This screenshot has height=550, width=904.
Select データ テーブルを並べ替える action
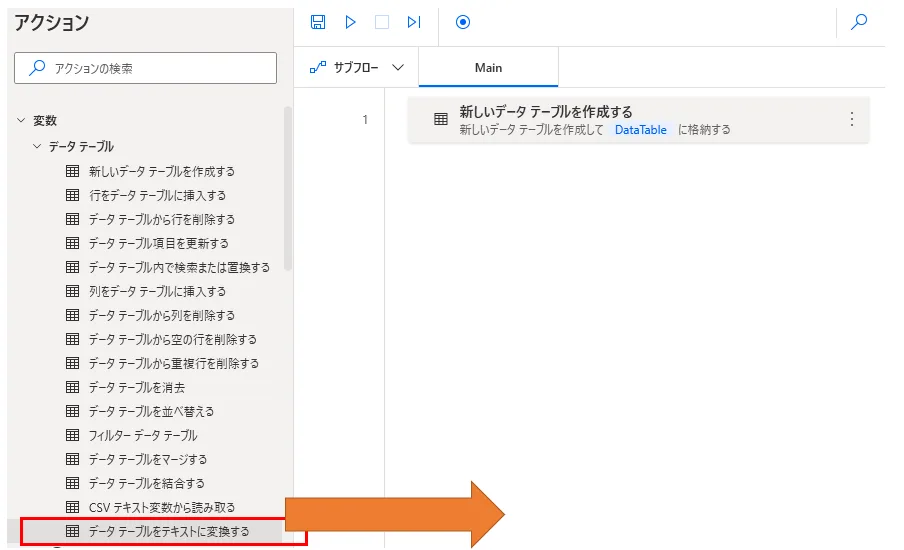(x=151, y=411)
